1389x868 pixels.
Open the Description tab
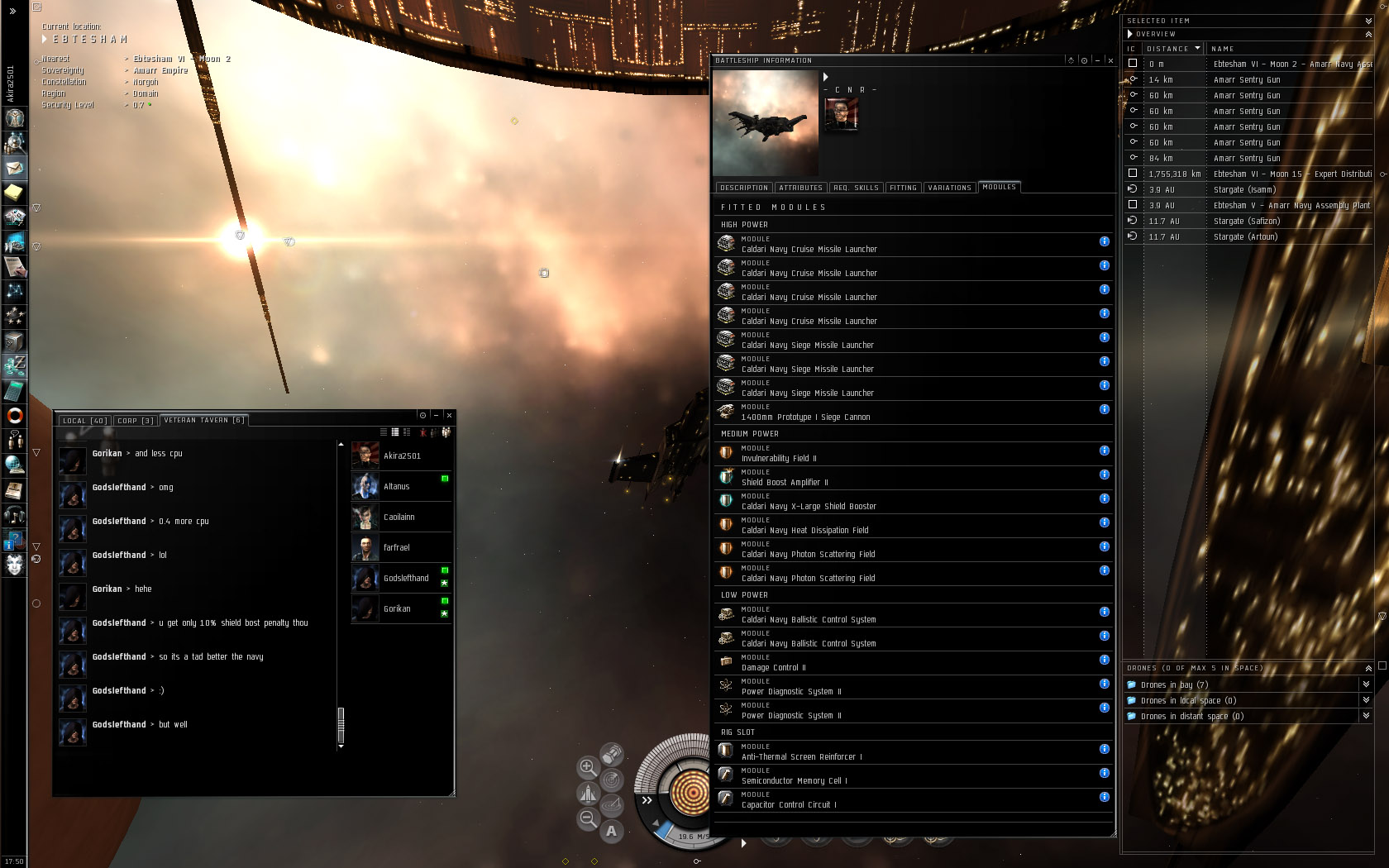[x=744, y=188]
